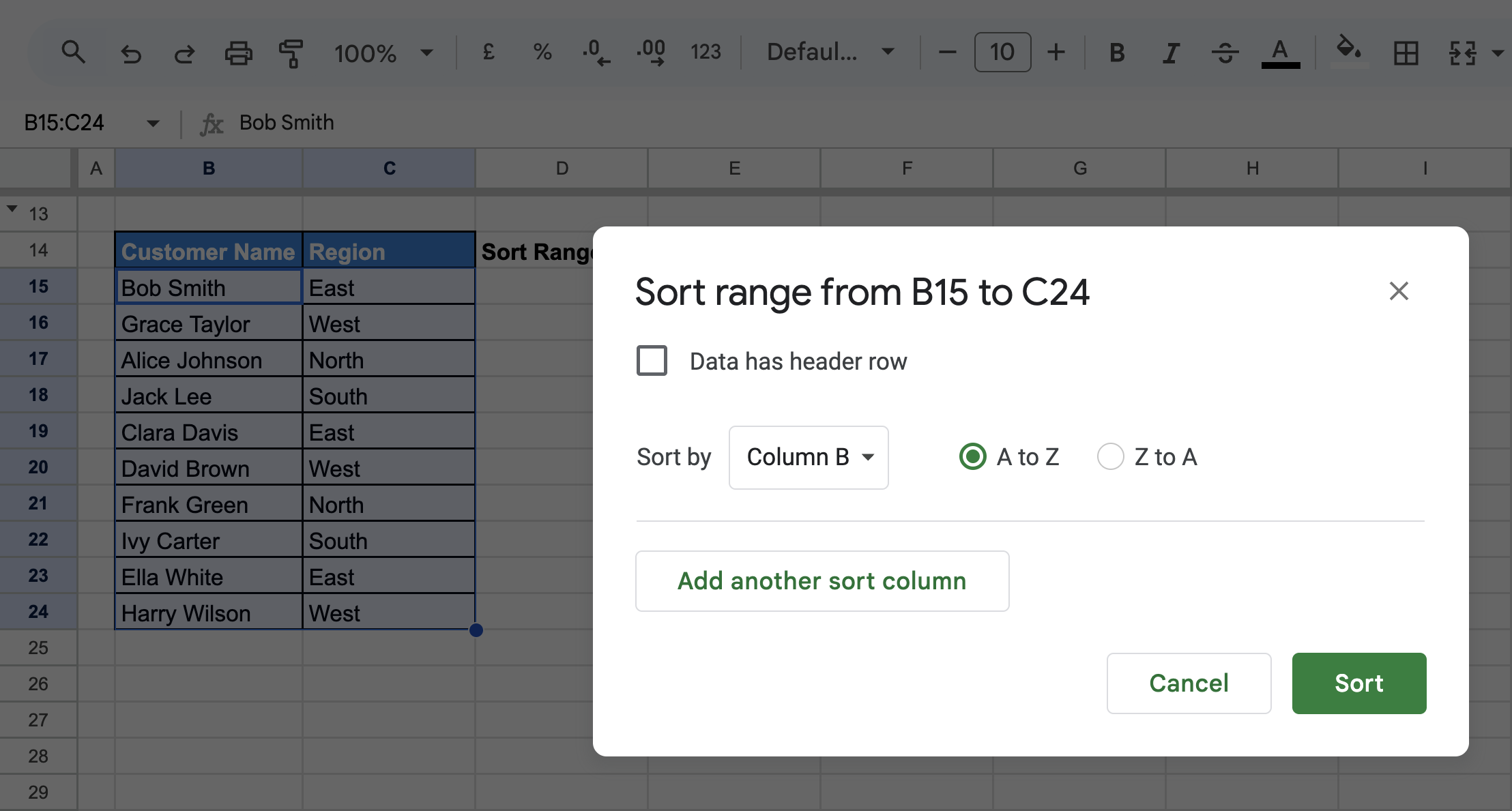Open the fill color picker
1512x811 pixels.
point(1348,49)
